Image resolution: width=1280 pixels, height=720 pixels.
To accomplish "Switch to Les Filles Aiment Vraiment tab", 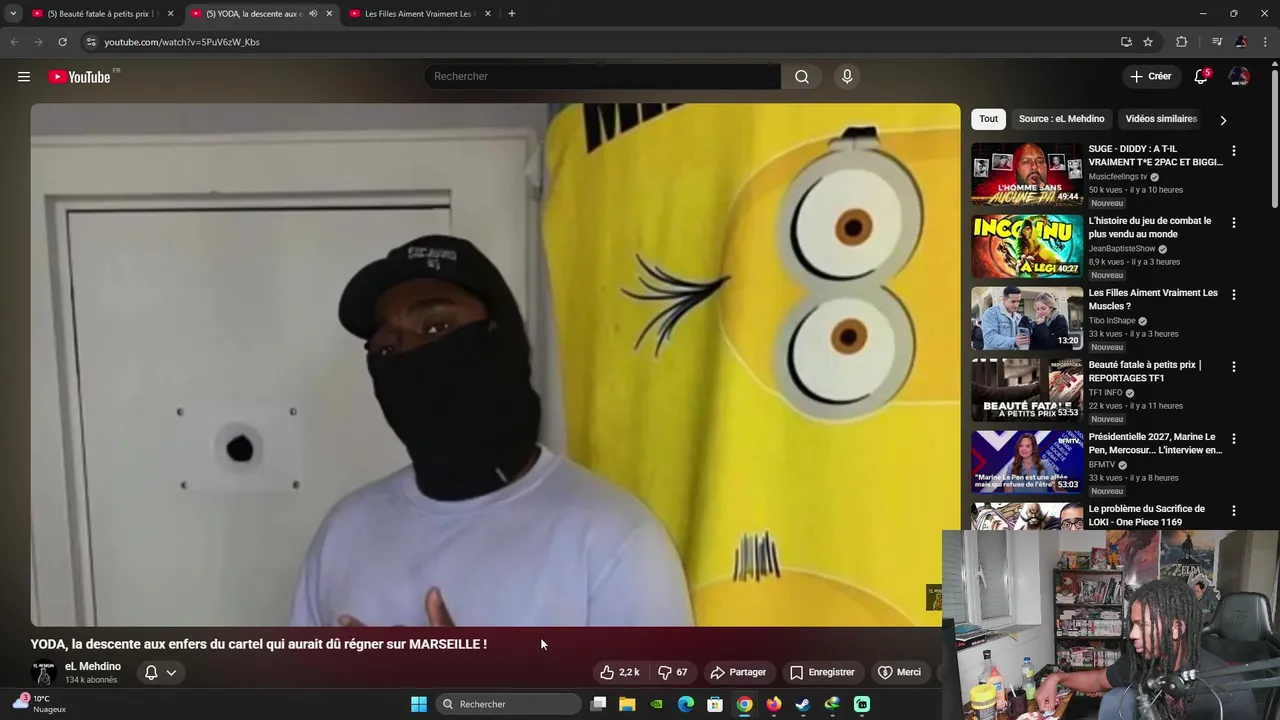I will [x=418, y=14].
